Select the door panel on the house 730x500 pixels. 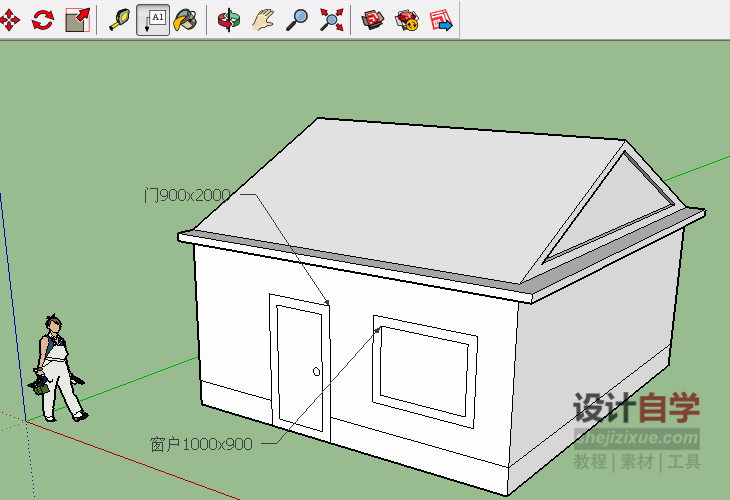tap(300, 367)
